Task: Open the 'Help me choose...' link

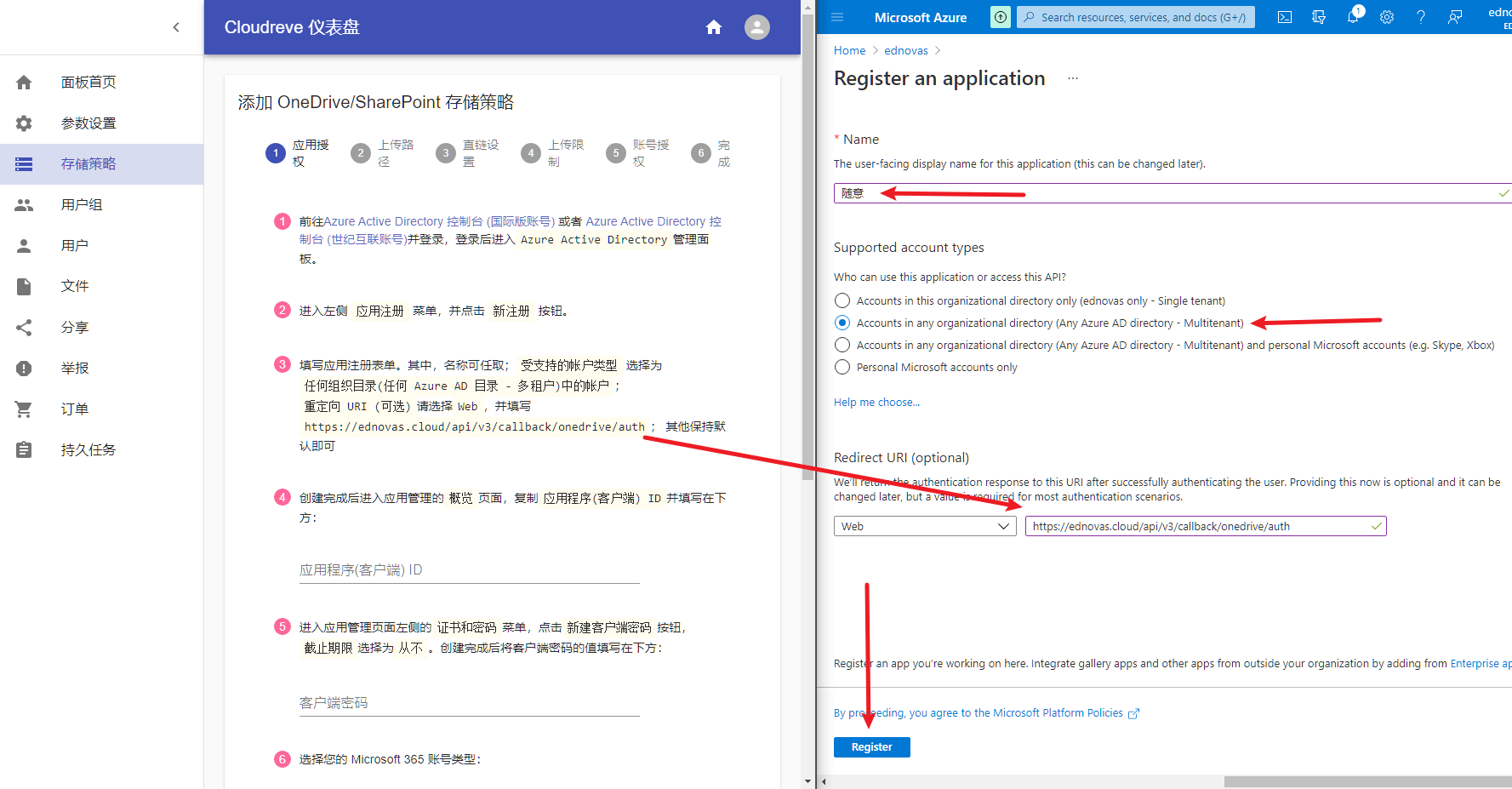Action: pos(876,402)
